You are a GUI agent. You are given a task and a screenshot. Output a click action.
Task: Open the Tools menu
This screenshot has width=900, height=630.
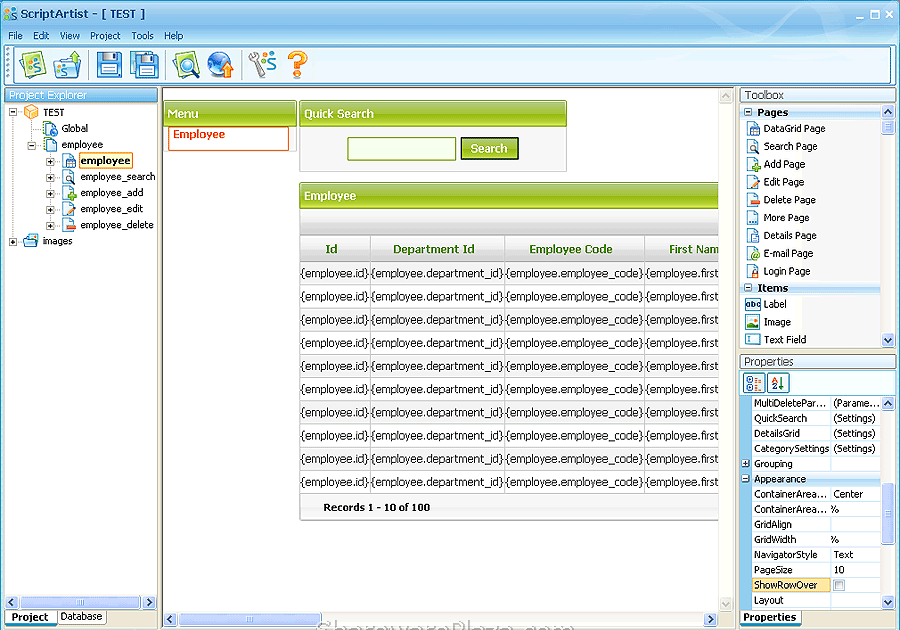(x=142, y=36)
